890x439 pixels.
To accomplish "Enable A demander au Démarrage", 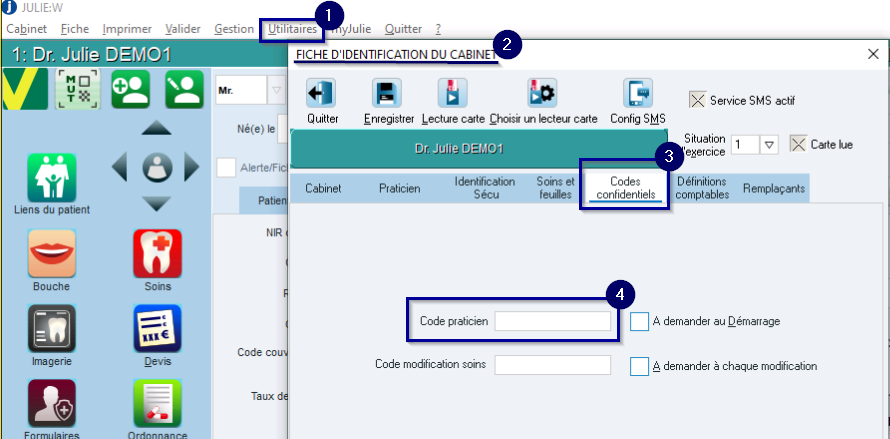I will click(x=639, y=321).
